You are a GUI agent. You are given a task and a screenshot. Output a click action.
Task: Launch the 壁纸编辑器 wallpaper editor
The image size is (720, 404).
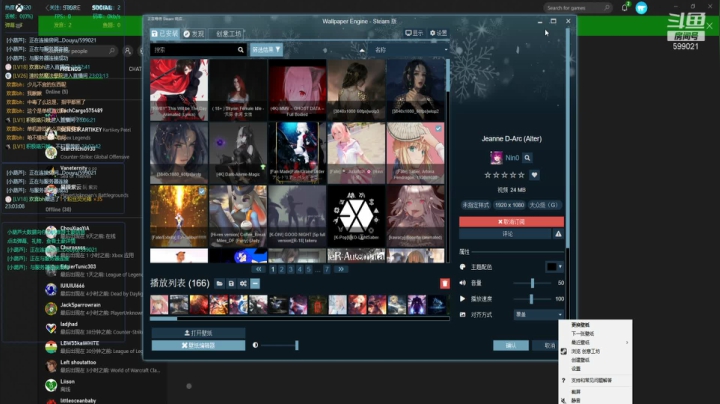[x=198, y=345]
